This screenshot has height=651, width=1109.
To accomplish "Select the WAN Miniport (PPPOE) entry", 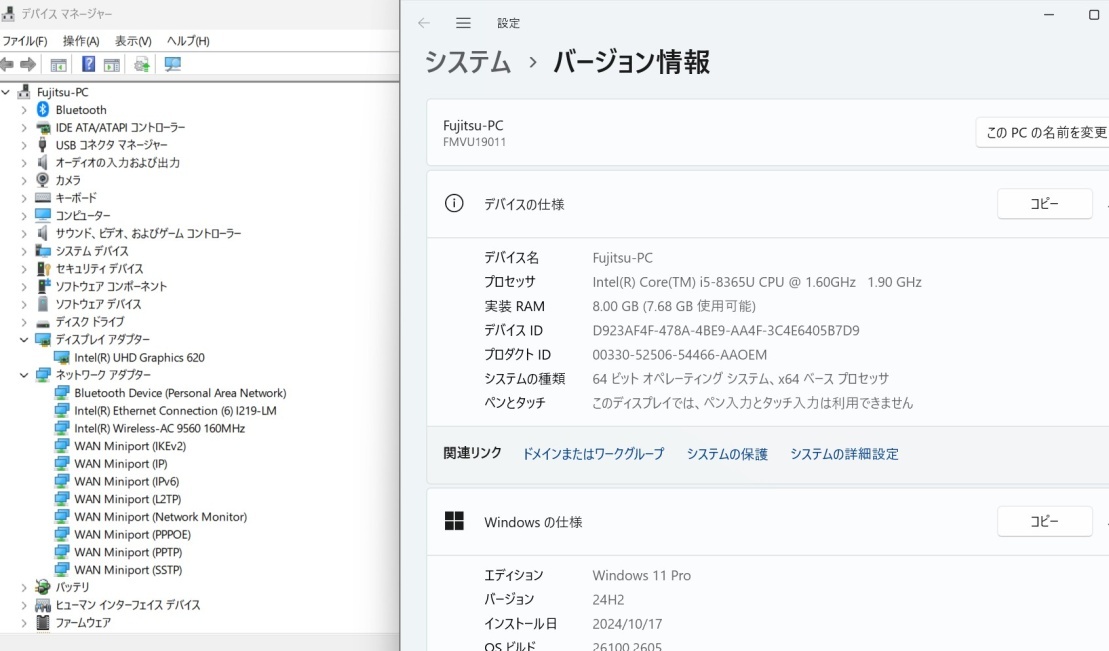I will tap(133, 534).
